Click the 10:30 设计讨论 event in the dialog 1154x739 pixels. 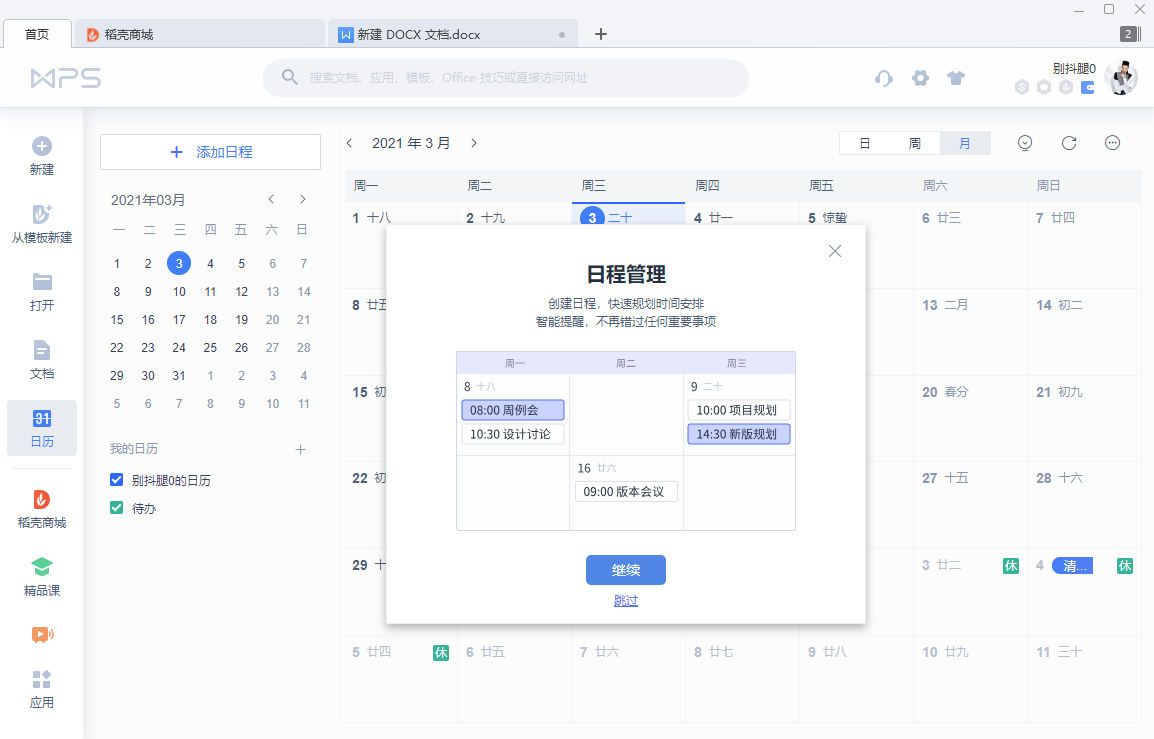[x=513, y=434]
